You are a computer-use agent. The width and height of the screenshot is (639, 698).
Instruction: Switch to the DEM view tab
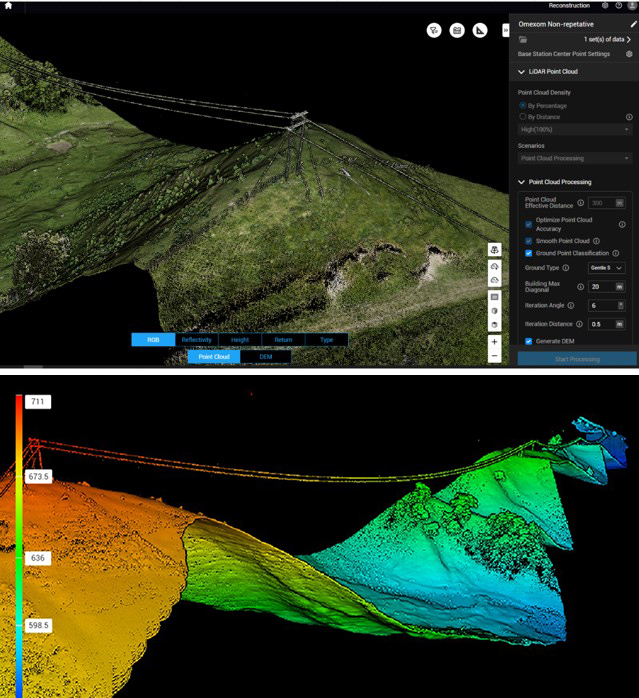(x=265, y=356)
